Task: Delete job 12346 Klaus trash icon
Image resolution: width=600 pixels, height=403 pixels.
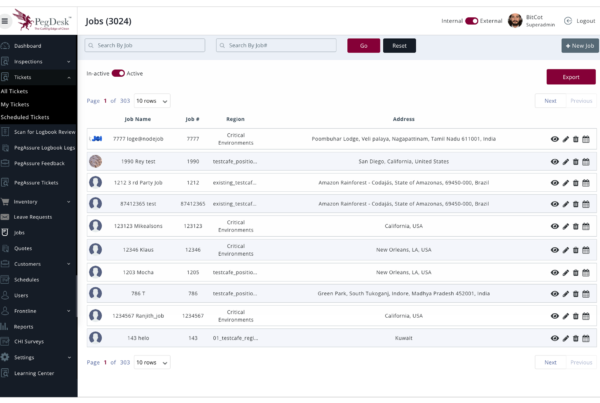Action: (576, 250)
